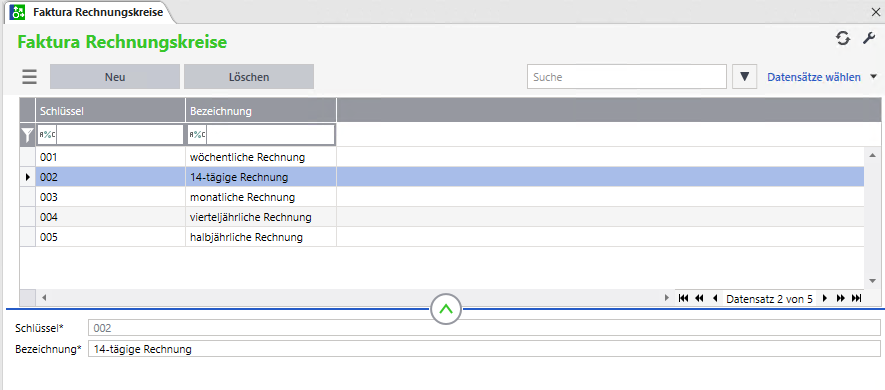Screen dimensions: 885x390
Task: Click the vertical scrollbar up arrow
Action: (x=873, y=154)
